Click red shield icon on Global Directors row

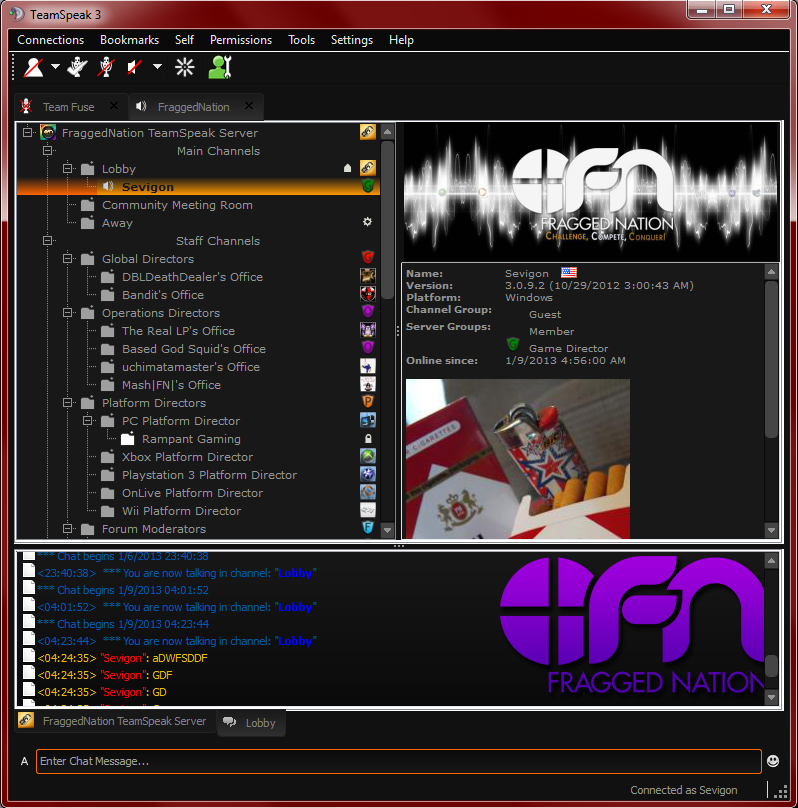coord(368,257)
